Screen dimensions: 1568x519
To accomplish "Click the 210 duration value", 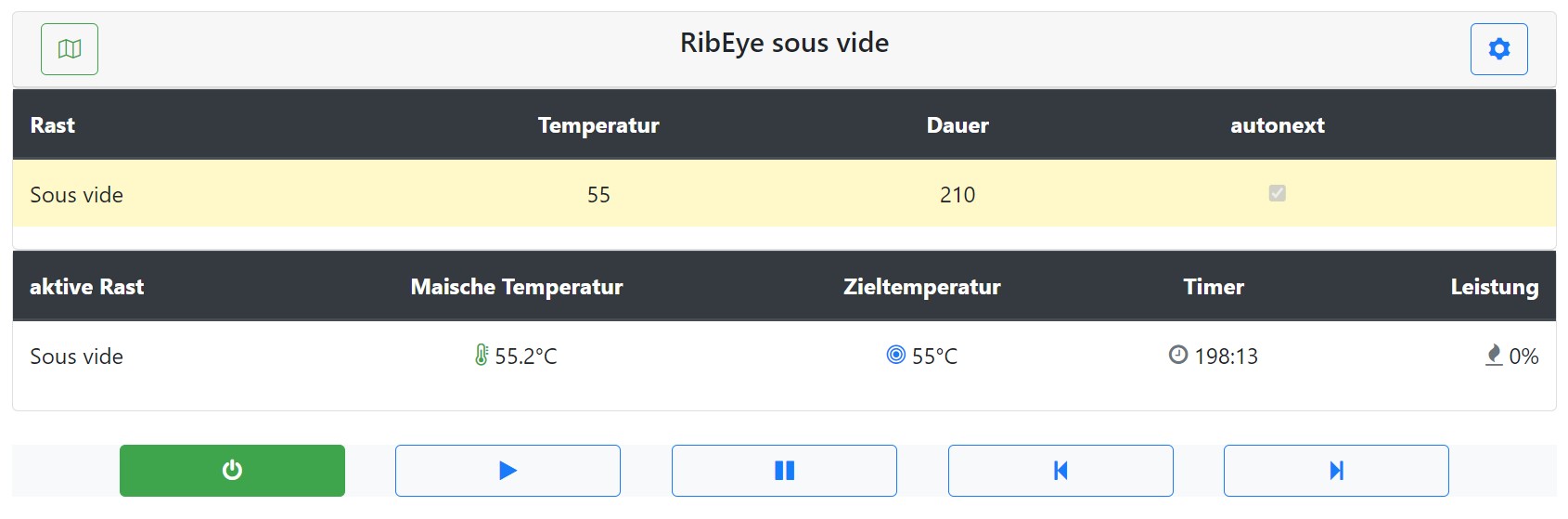I will 958,195.
